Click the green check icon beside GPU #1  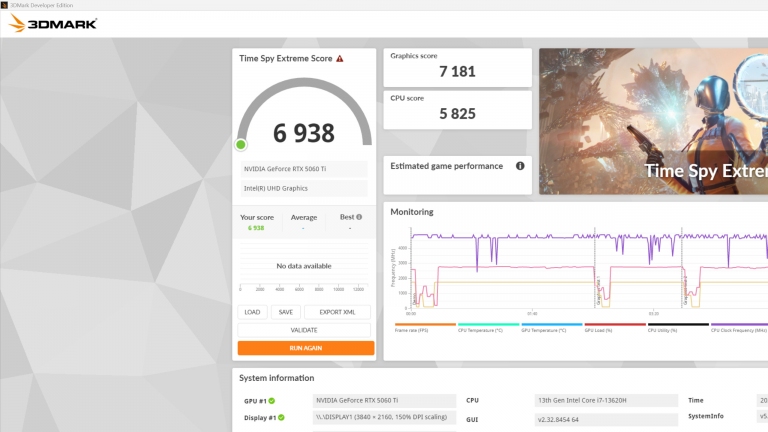tap(272, 401)
